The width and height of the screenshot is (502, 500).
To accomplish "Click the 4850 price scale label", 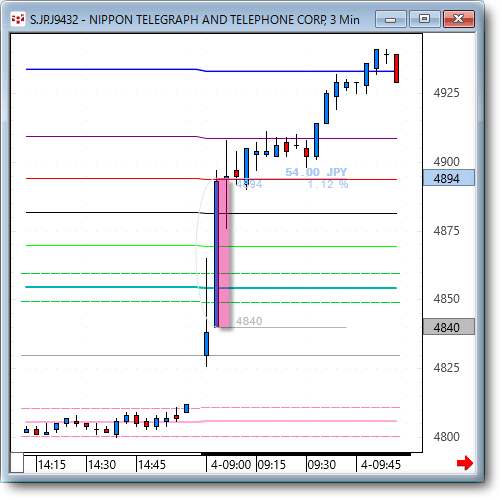I will [x=446, y=299].
